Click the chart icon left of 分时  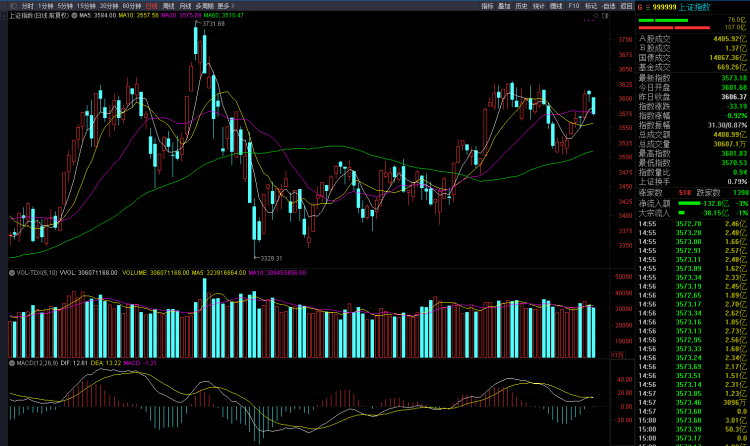click(x=12, y=6)
